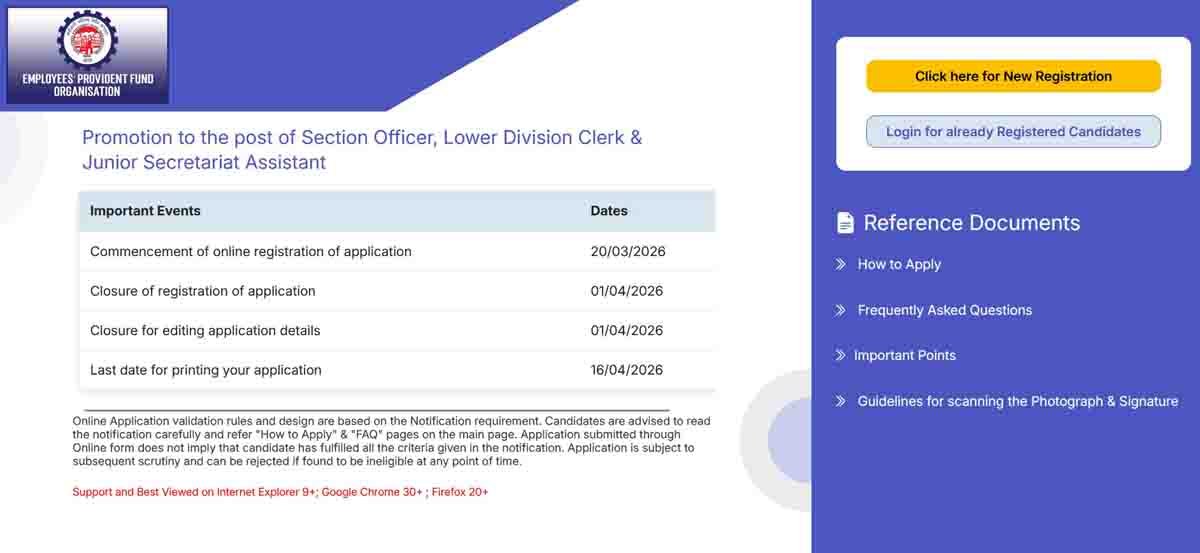
Task: Click the chevron icon beside Frequently Asked Questions
Action: pos(841,310)
